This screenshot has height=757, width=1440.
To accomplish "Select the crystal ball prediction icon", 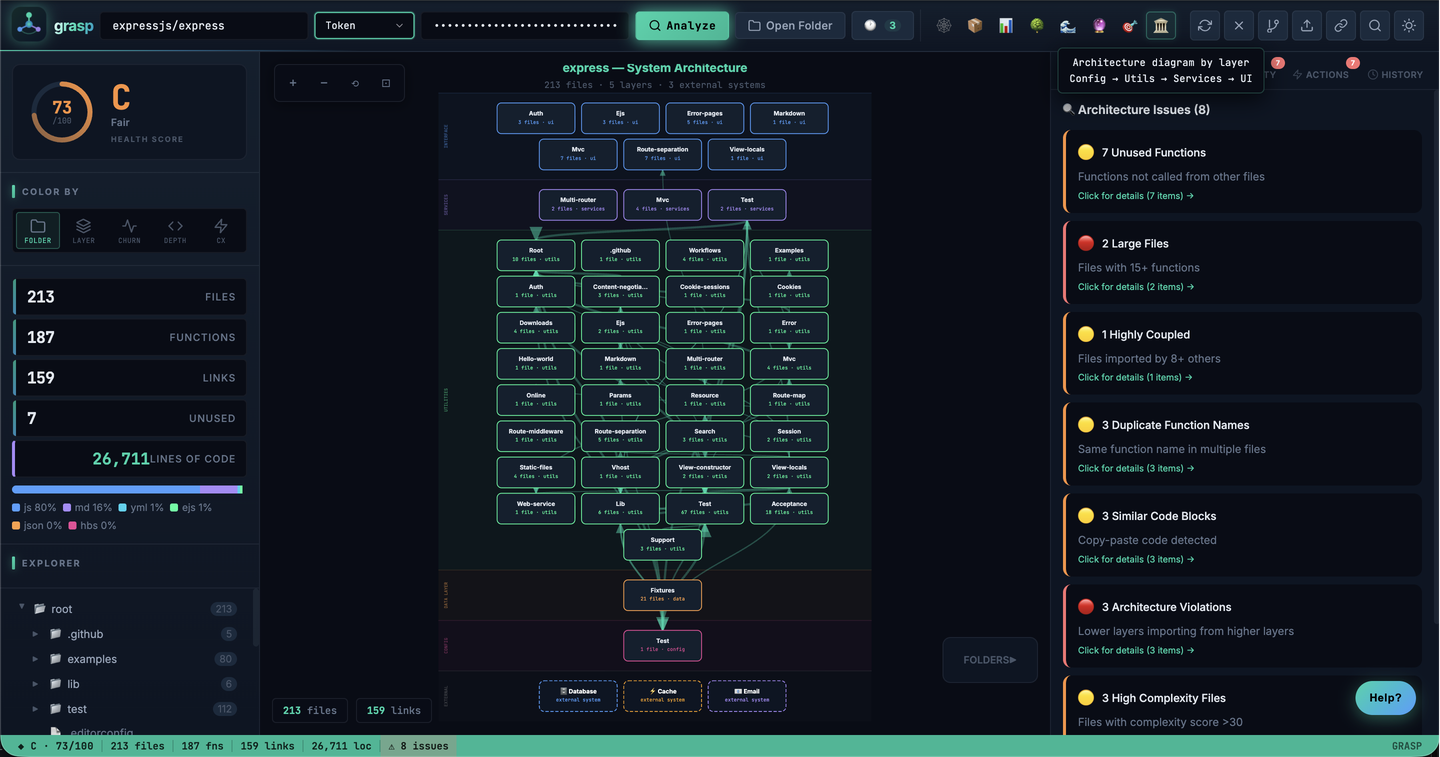I will point(1096,25).
